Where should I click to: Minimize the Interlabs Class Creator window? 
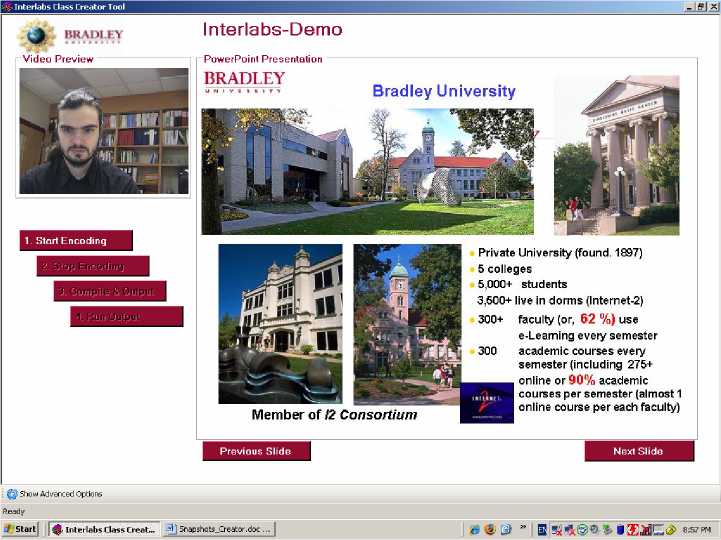690,6
